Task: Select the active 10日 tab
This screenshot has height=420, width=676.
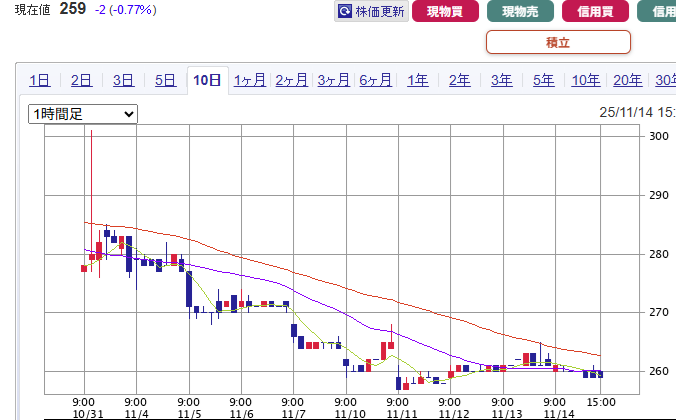Action: (208, 81)
